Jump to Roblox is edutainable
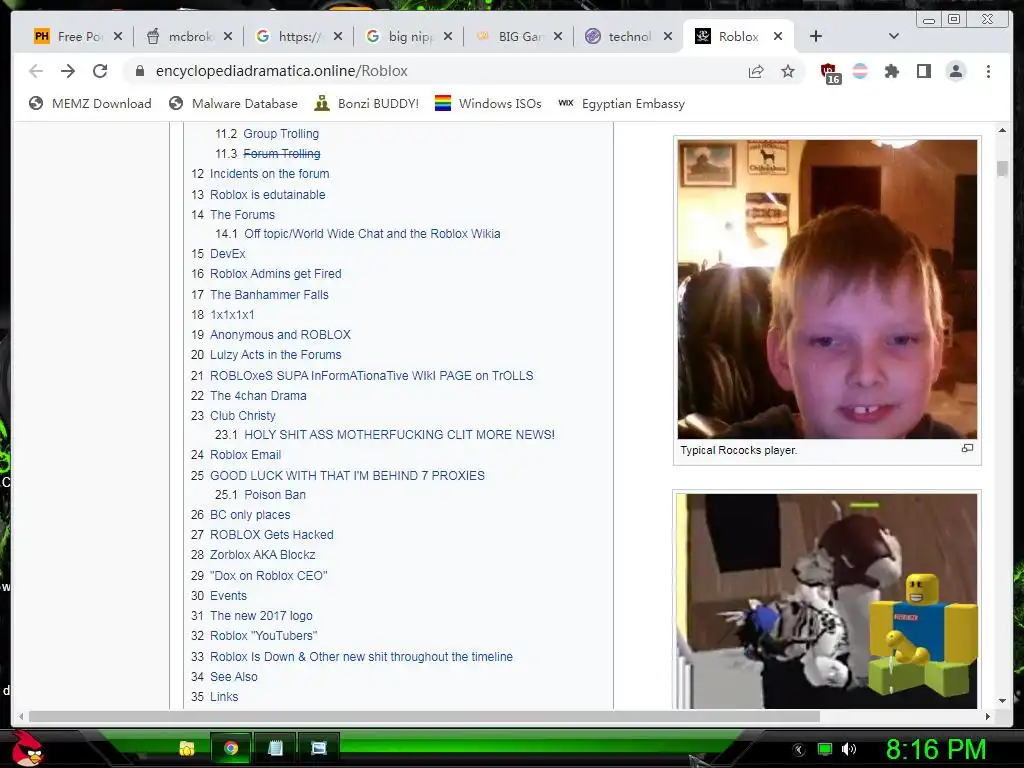Viewport: 1024px width, 768px height. coord(267,195)
